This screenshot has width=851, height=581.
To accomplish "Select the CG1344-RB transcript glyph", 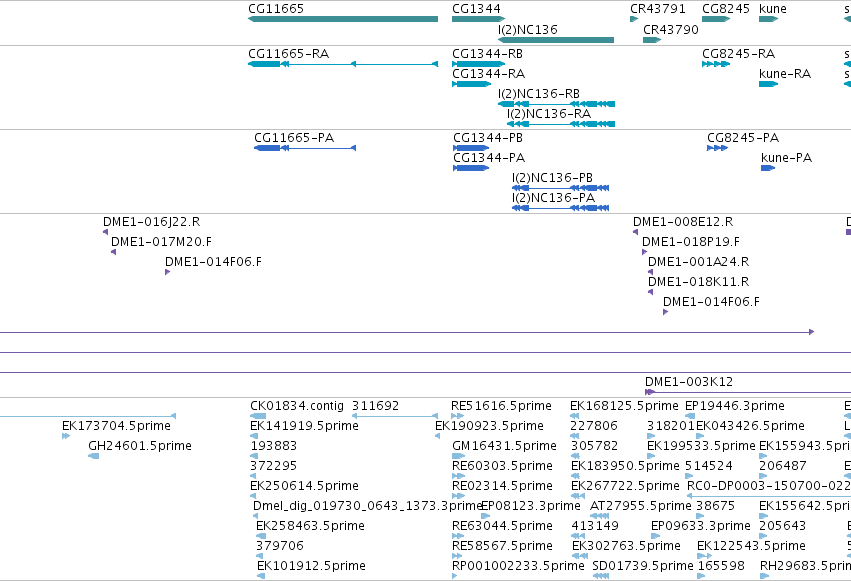I will coord(478,64).
